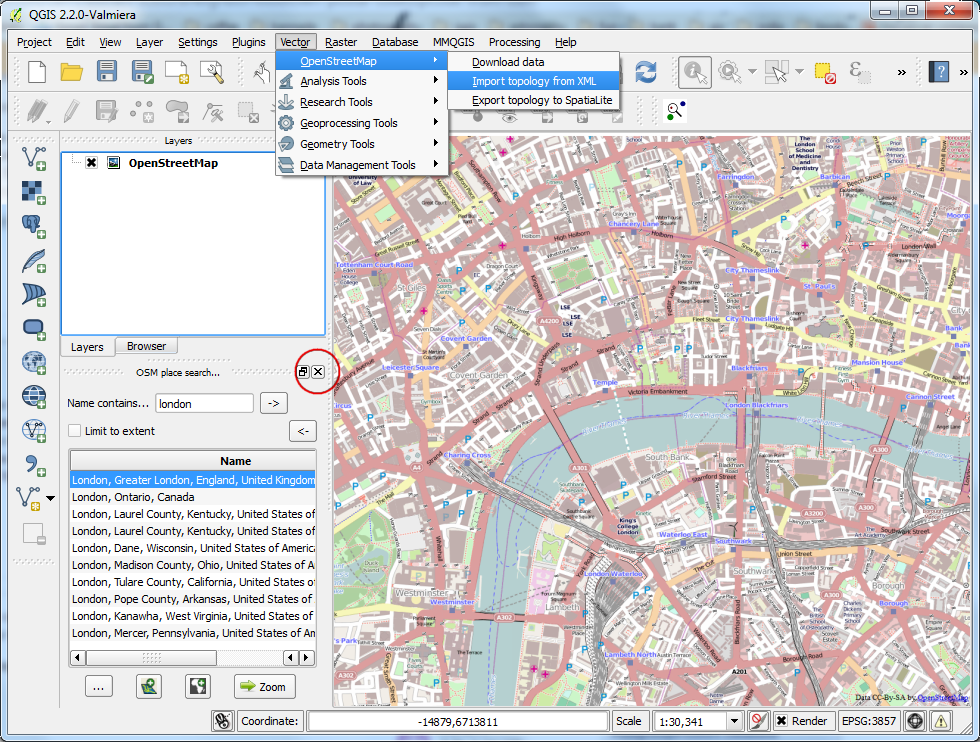Select the Identify Features tool
The image size is (980, 742).
click(x=695, y=71)
